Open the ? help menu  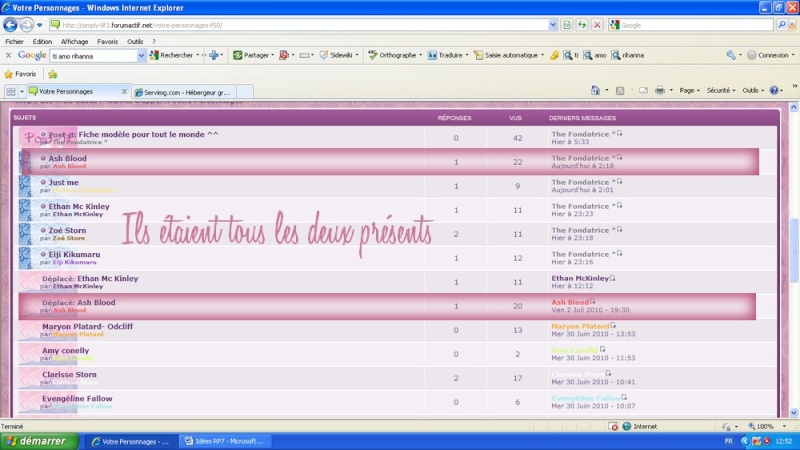154,41
